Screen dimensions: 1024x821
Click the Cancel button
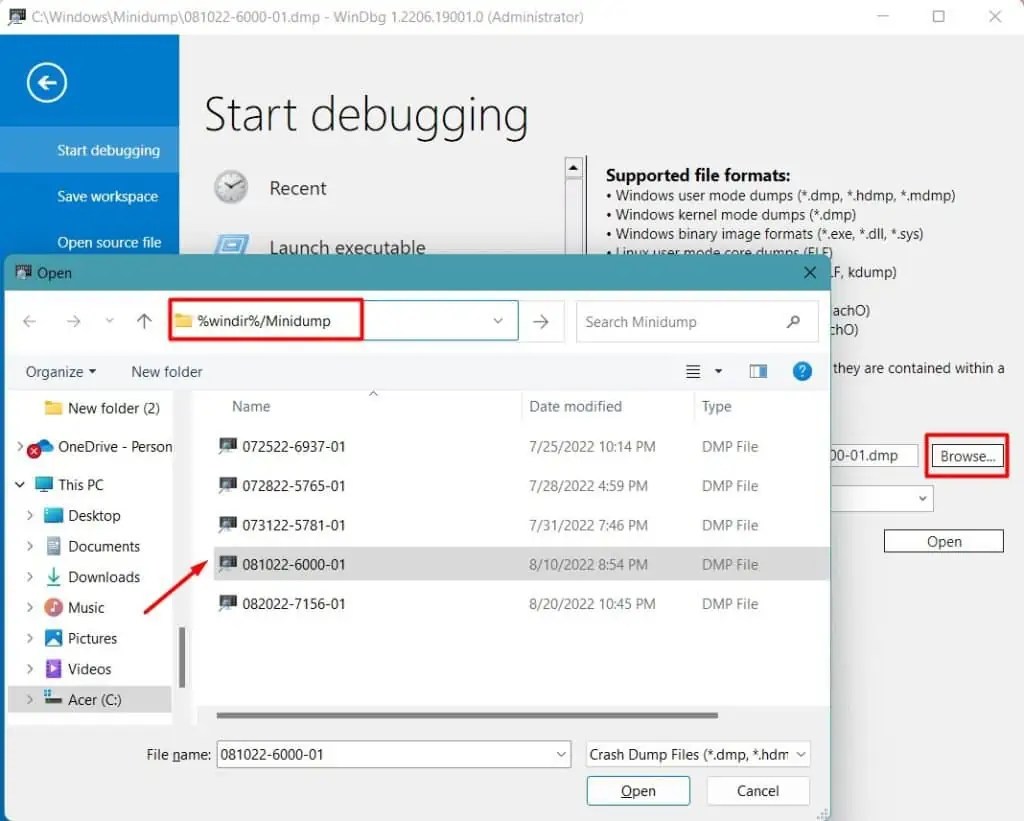[x=757, y=790]
